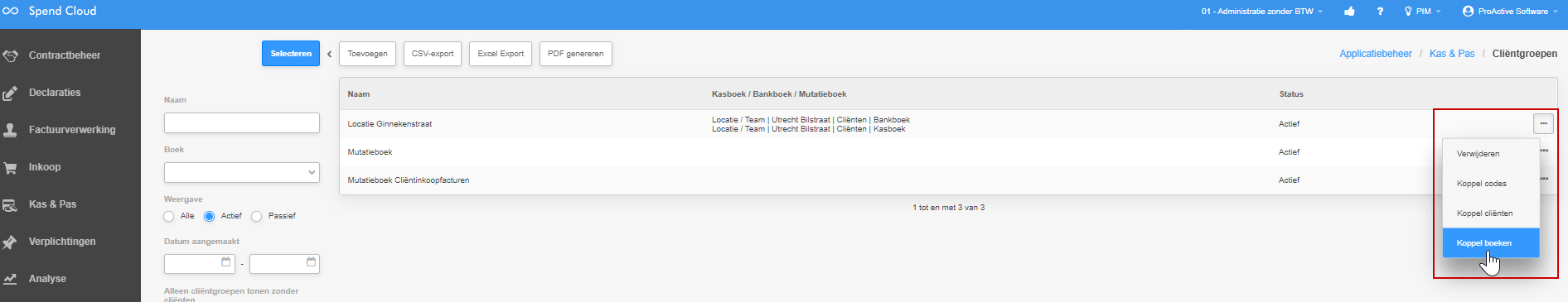Open Verplichtingen pin icon in sidebar

(10, 242)
